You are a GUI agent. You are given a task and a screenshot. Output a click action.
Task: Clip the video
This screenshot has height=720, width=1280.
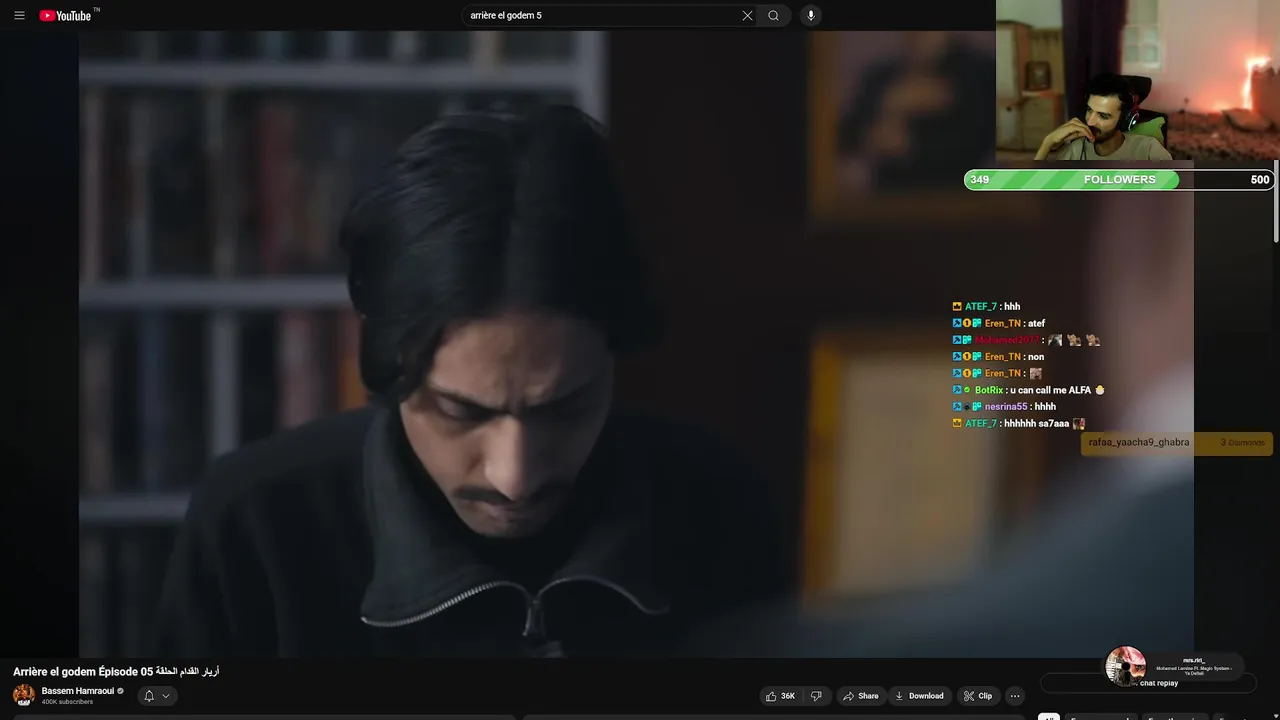click(x=978, y=696)
